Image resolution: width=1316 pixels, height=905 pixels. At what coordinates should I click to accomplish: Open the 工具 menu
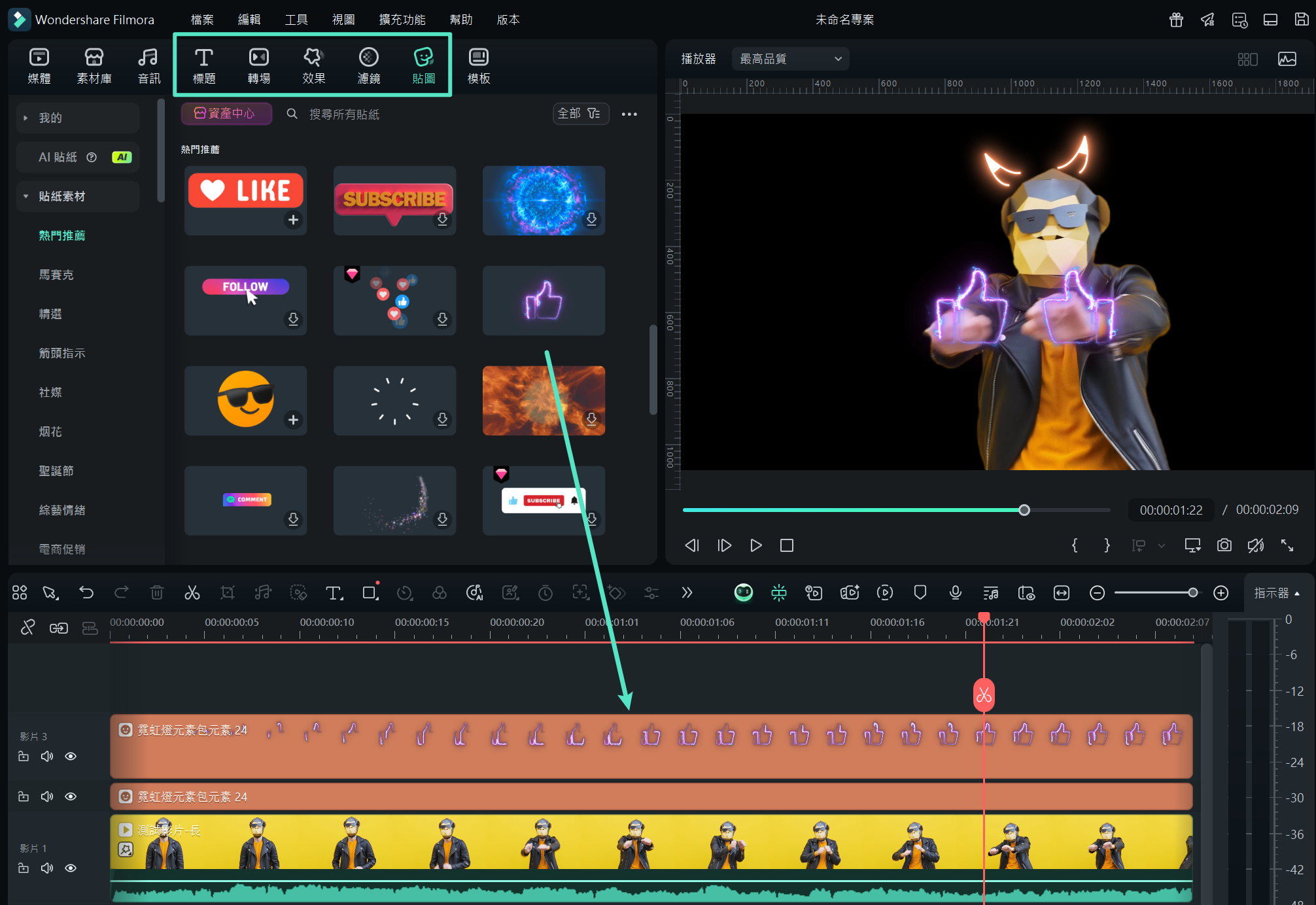point(296,20)
